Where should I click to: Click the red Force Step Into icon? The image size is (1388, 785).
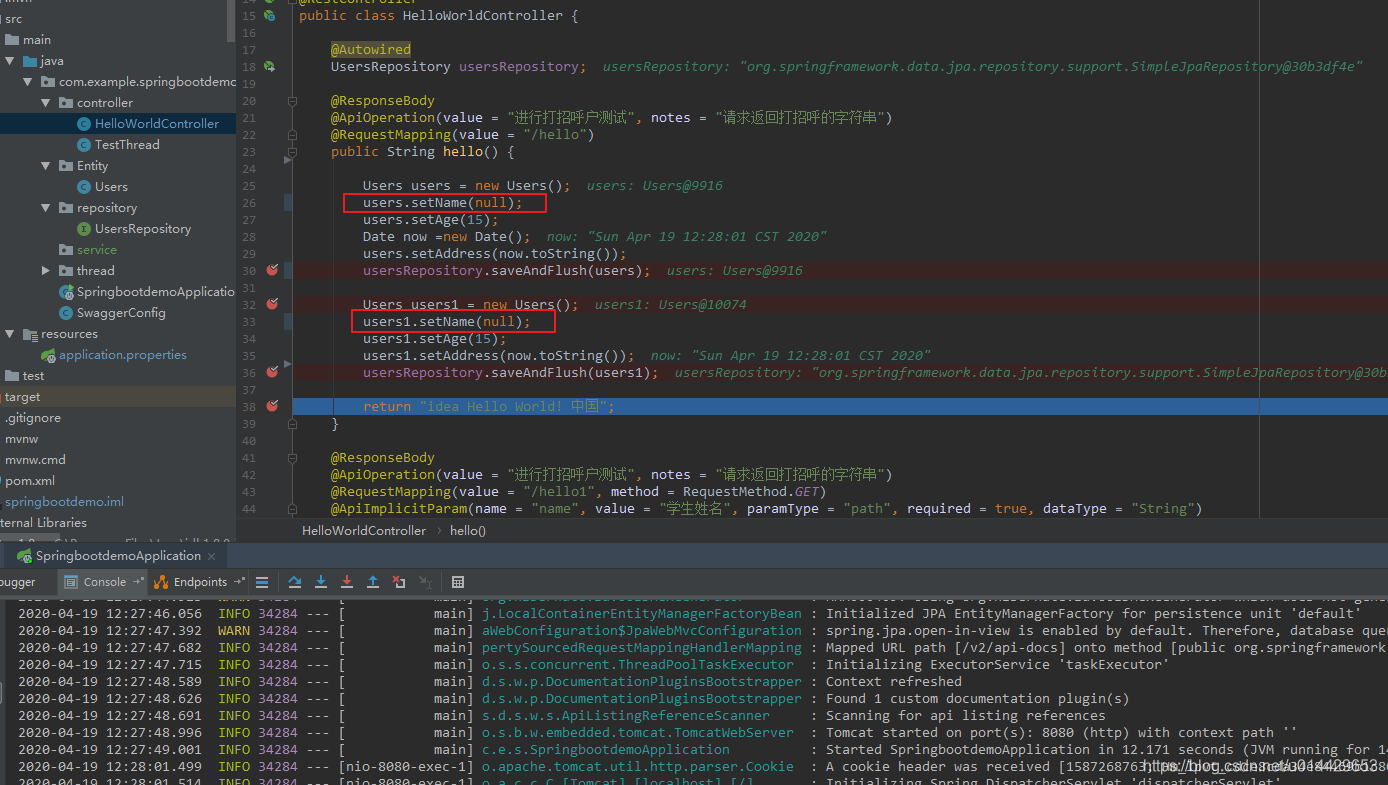pos(347,581)
